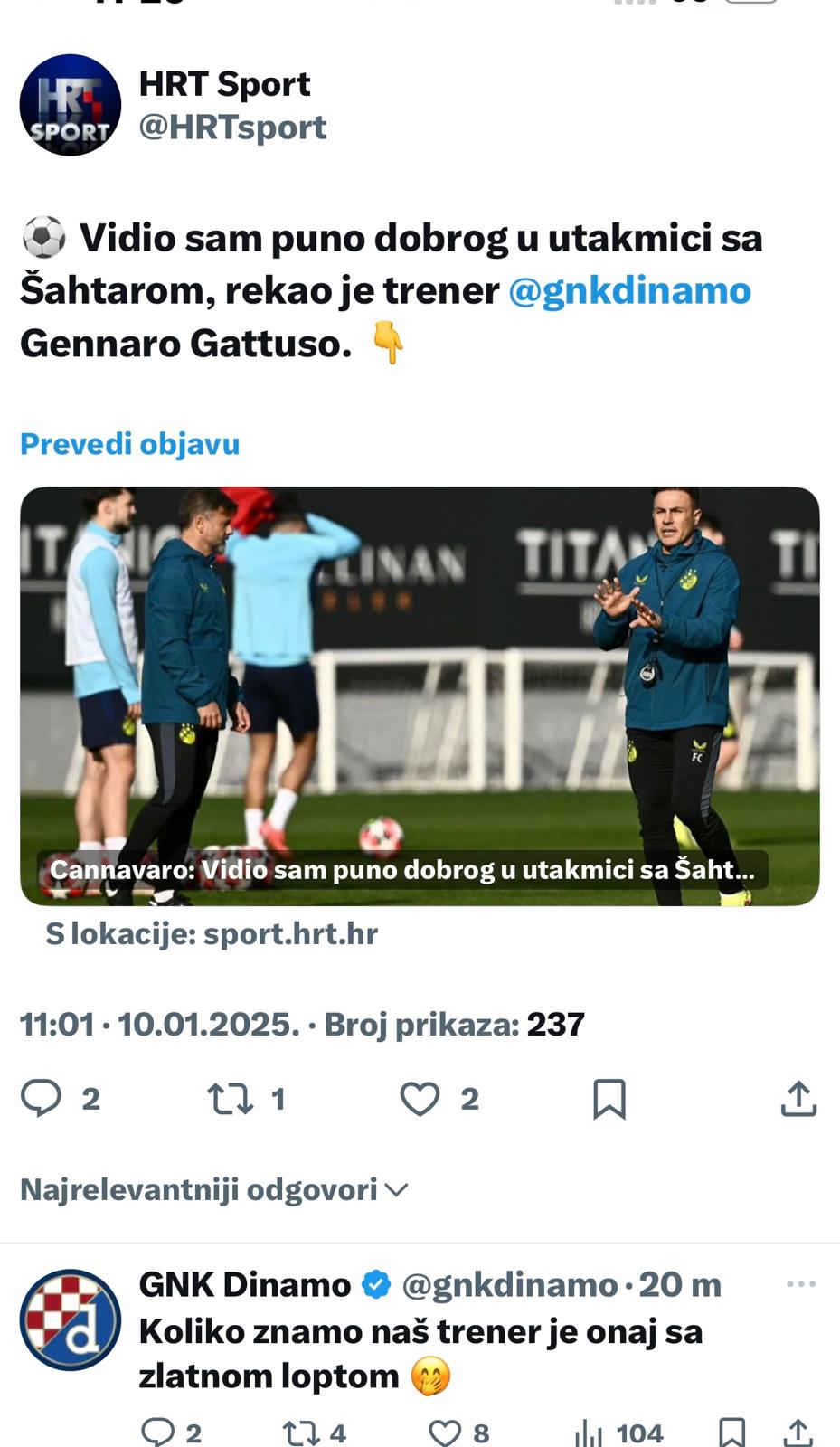
Task: Bookmark the HRT Sport post
Action: pos(609,1100)
